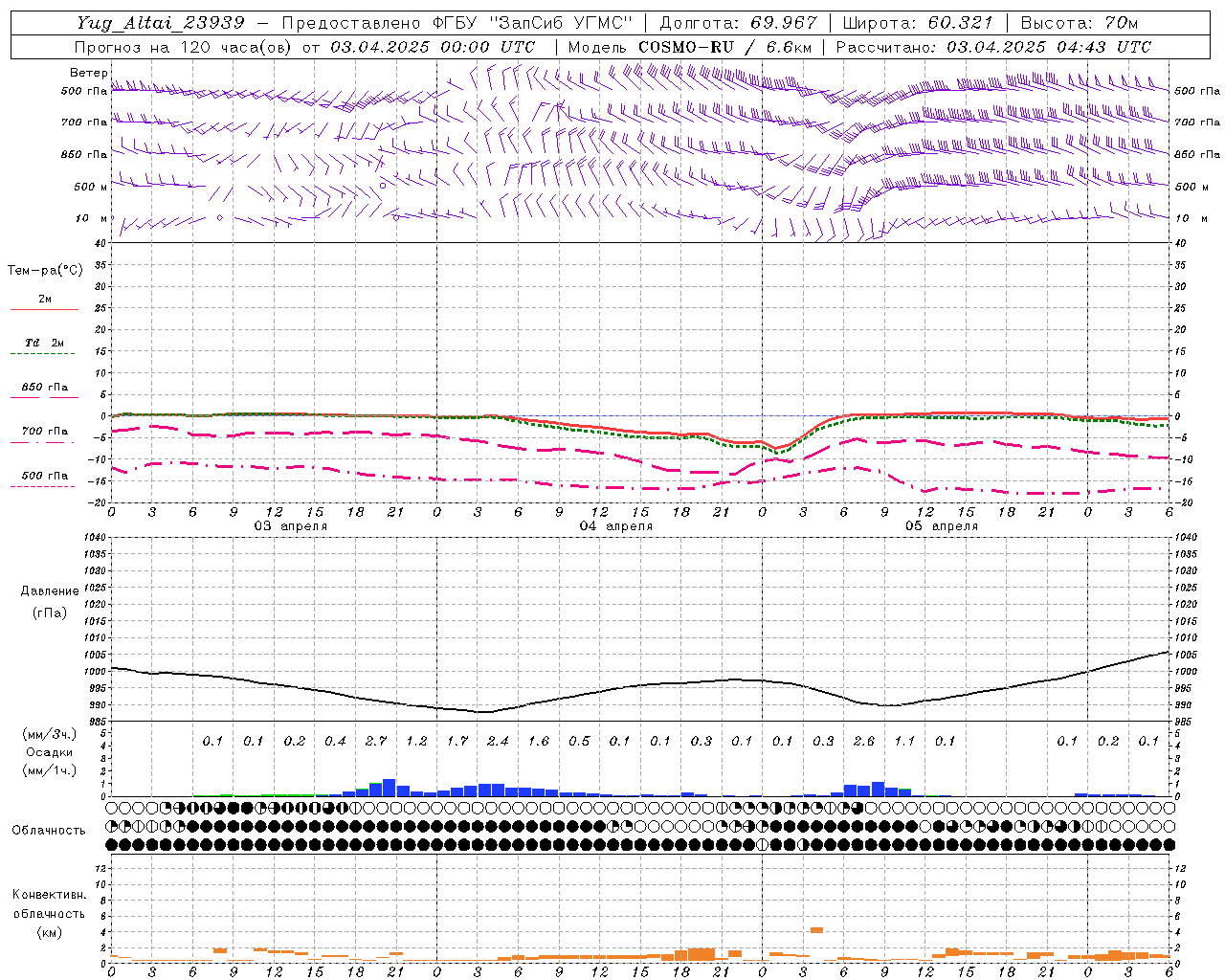
Task: Click the Осадки precipitation panel label
Action: click(x=49, y=752)
